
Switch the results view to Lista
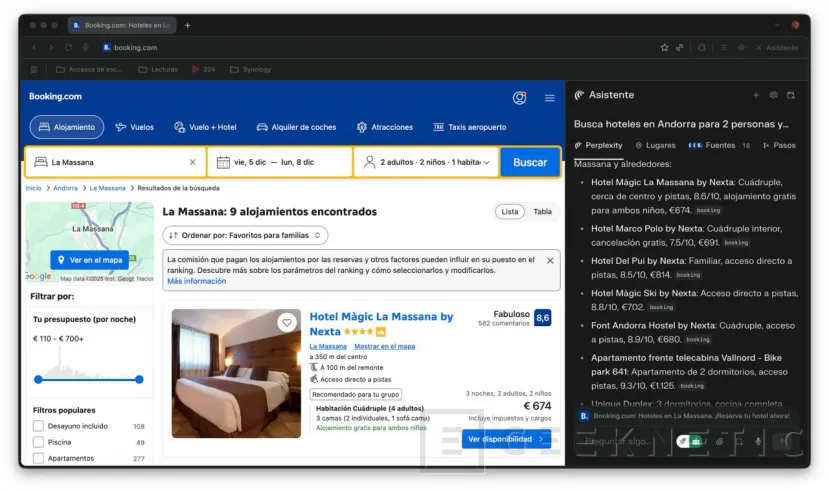coord(510,211)
